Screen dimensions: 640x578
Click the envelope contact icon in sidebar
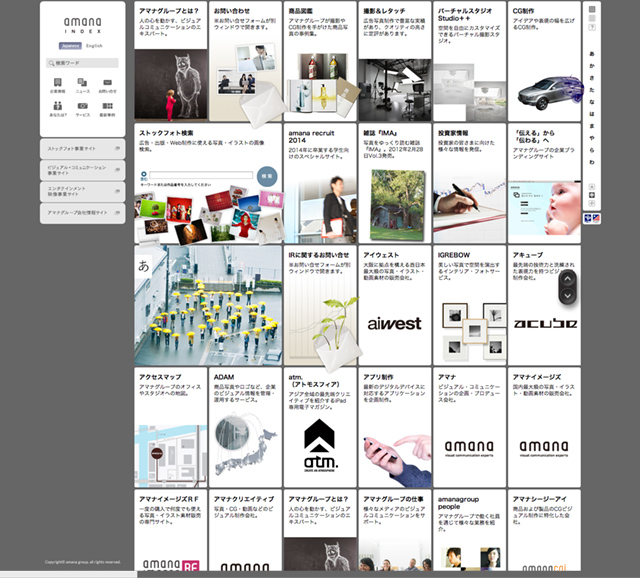click(107, 83)
